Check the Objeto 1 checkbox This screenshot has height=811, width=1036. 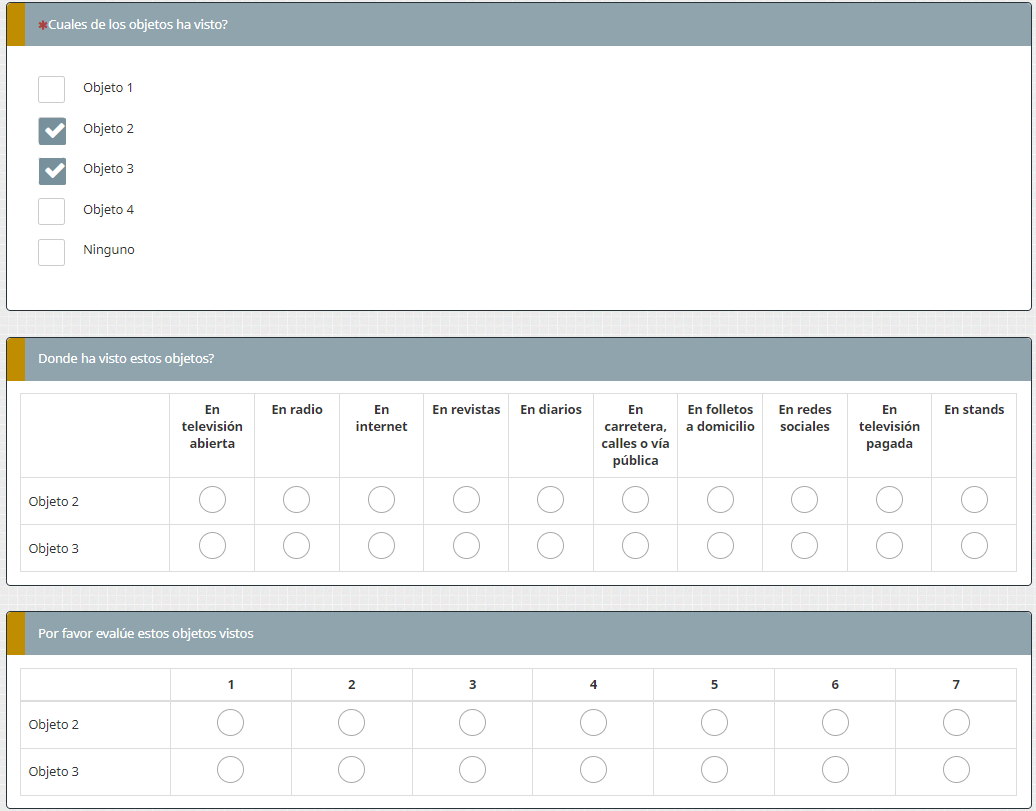(52, 89)
